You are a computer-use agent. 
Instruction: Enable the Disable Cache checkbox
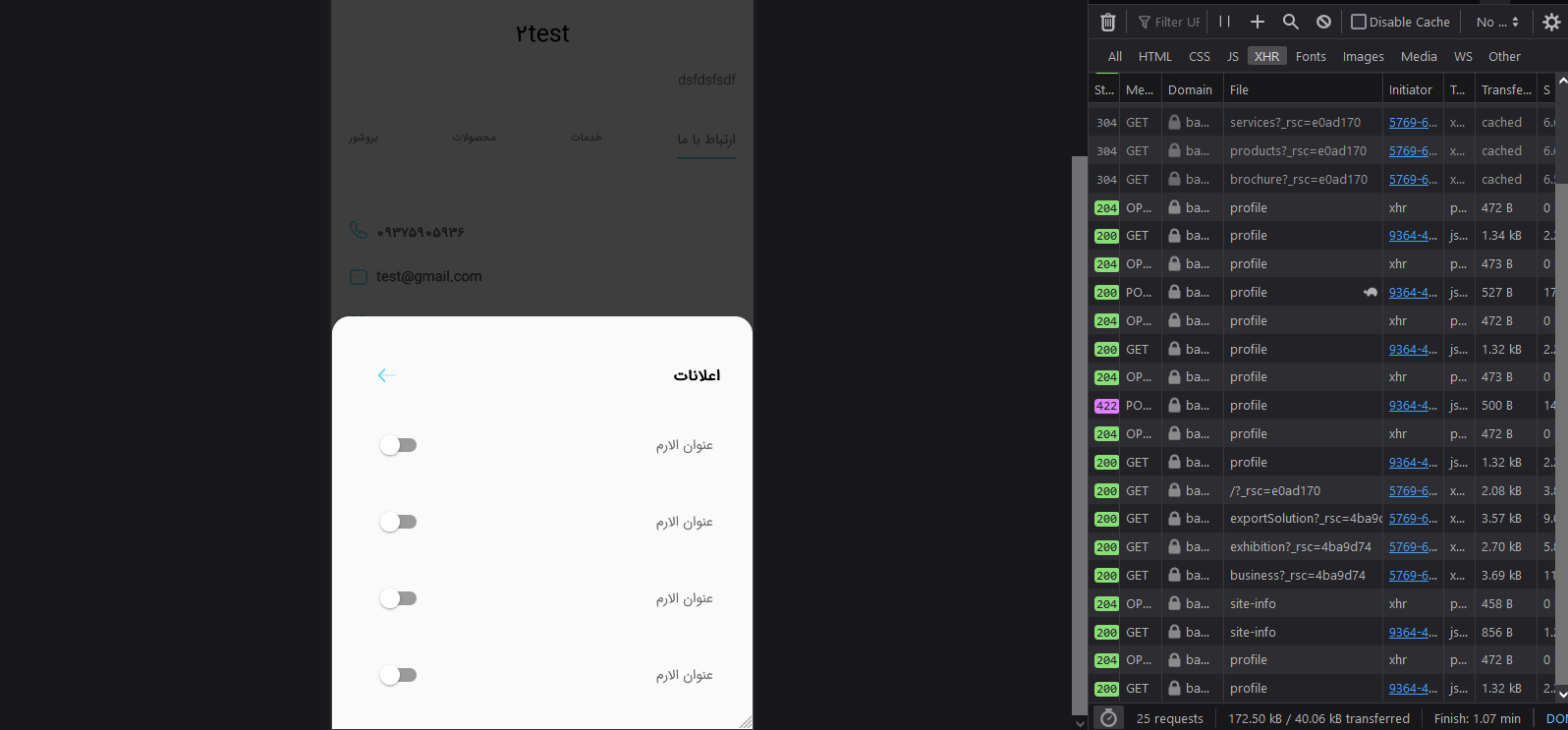1359,22
